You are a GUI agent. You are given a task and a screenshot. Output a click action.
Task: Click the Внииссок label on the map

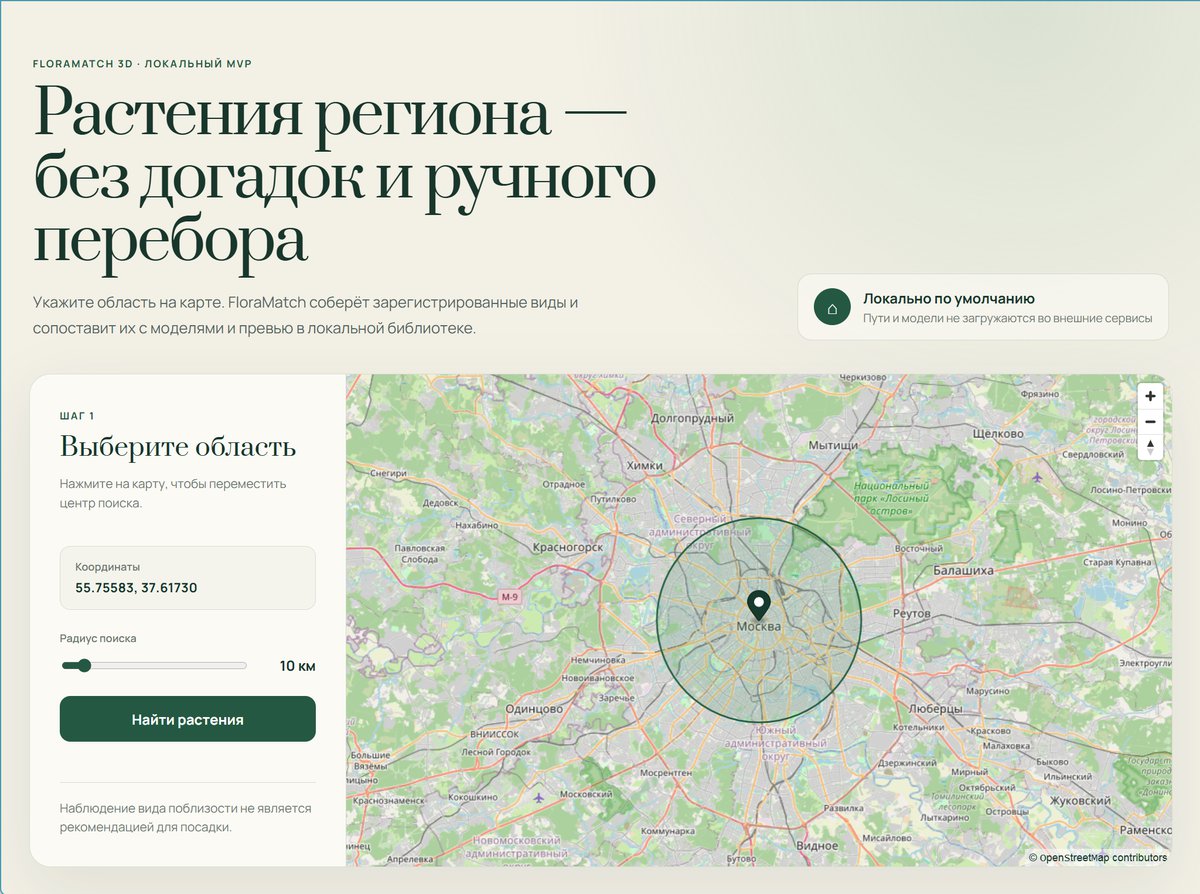click(x=494, y=733)
